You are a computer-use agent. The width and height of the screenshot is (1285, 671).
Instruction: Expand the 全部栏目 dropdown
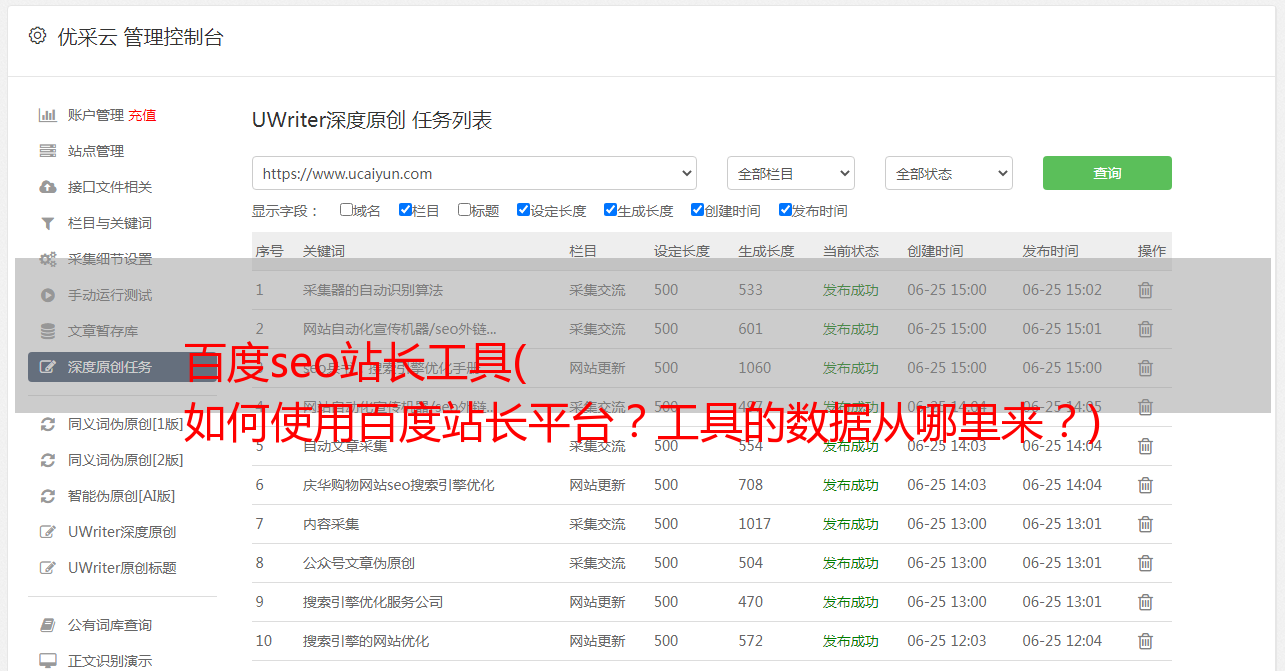[790, 173]
